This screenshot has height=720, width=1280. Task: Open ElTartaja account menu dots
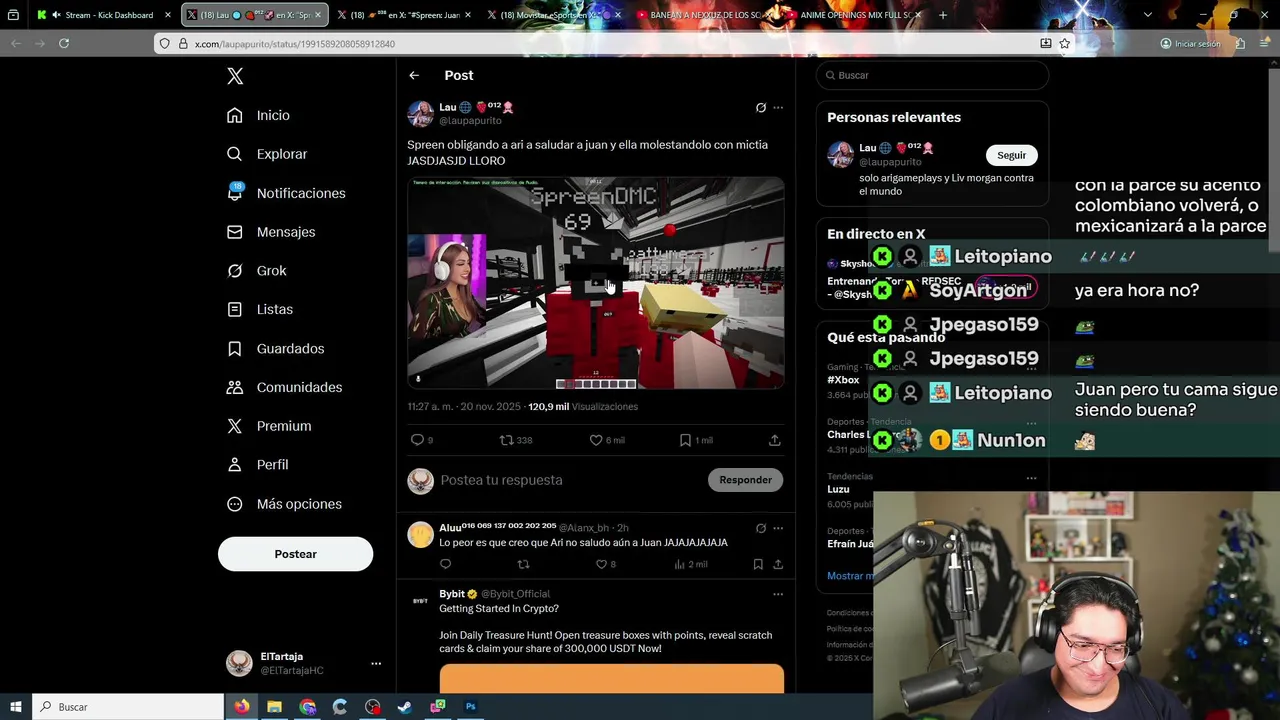(x=376, y=663)
